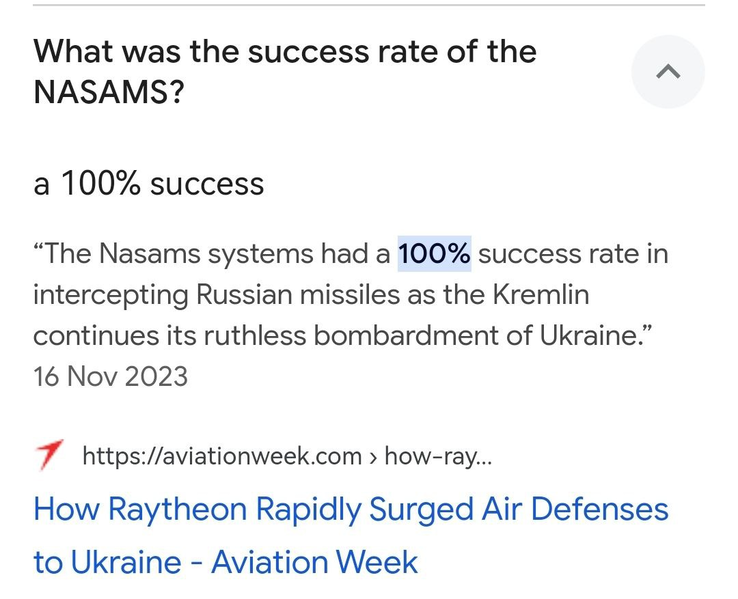Click the word 'Kremlin' in the quote
738x599 pixels.
pyautogui.click(x=541, y=295)
